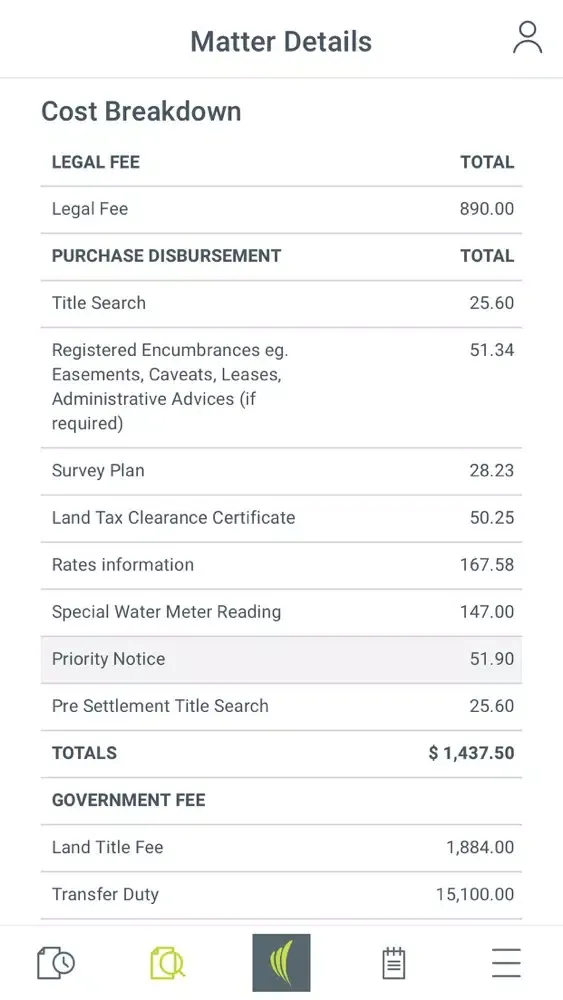Tap the Land Title Fee row
This screenshot has width=563, height=1000.
[x=281, y=848]
